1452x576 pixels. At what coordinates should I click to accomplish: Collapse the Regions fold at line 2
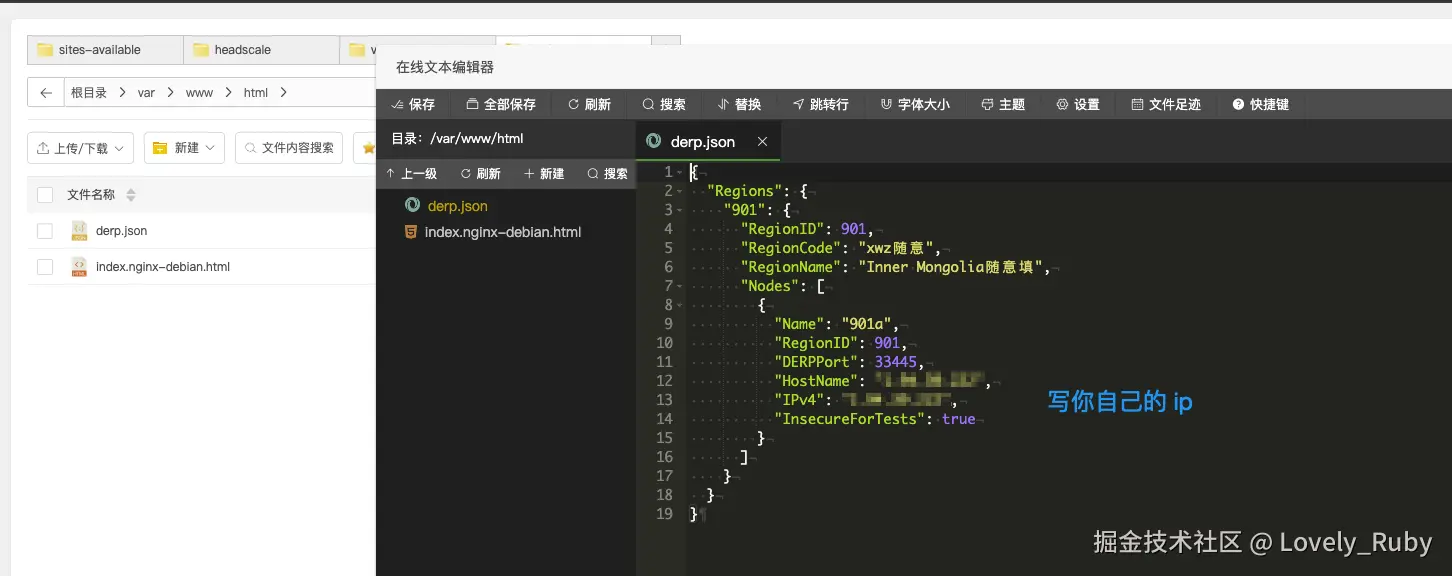tap(680, 191)
